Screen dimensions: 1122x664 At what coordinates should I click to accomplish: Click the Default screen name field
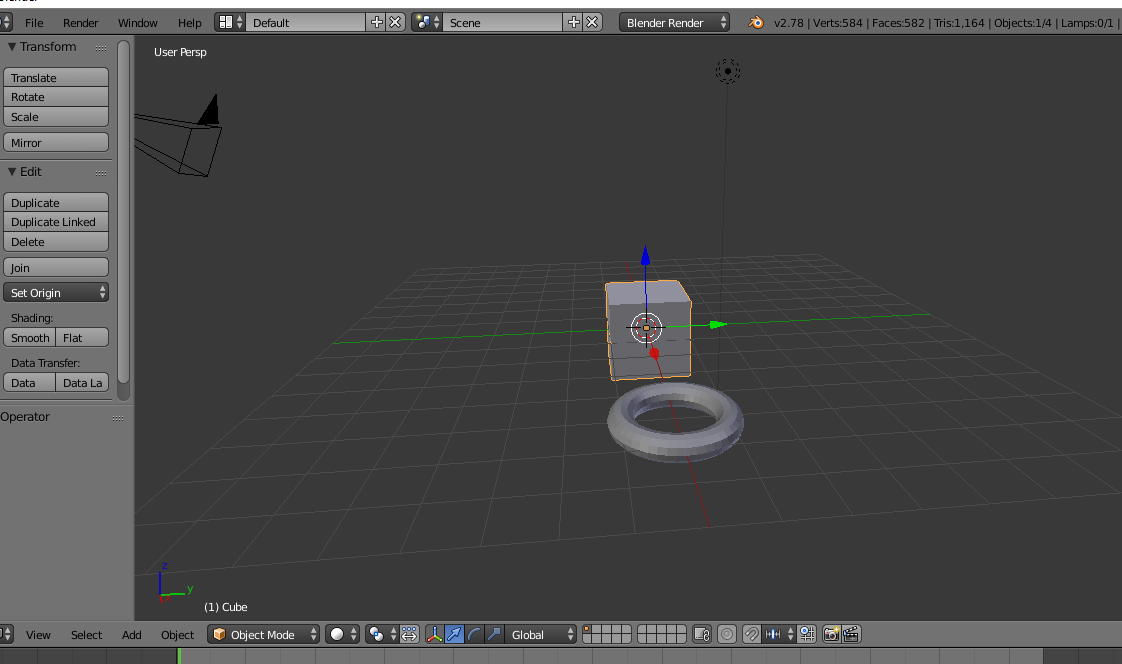coord(306,22)
